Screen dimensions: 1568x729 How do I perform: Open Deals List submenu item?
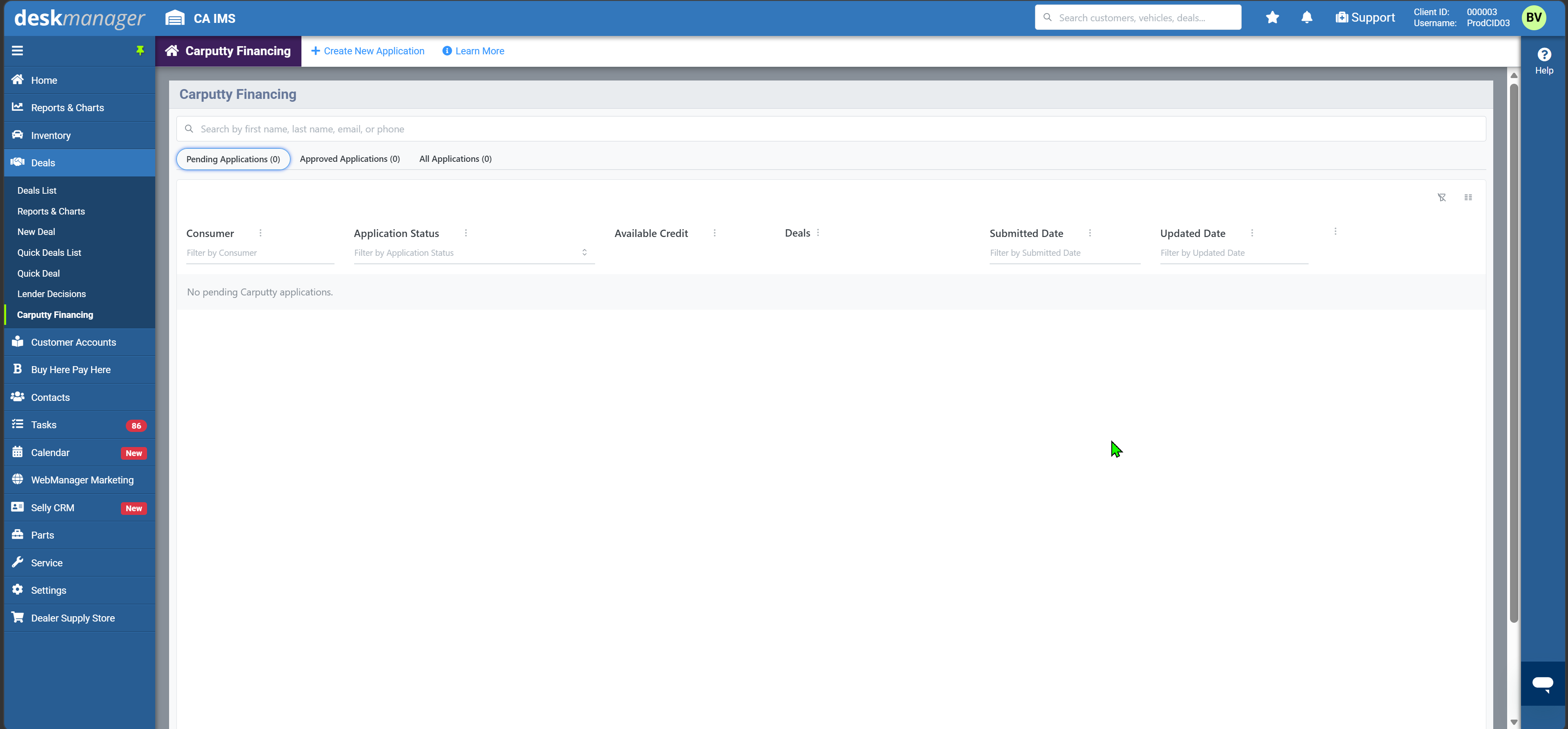[36, 190]
